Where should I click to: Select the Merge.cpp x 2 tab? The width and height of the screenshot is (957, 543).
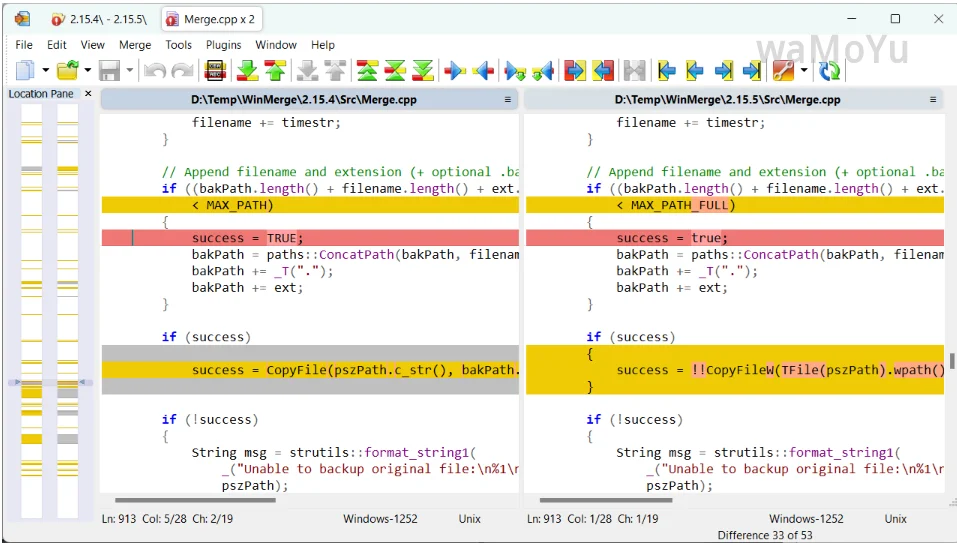(212, 19)
